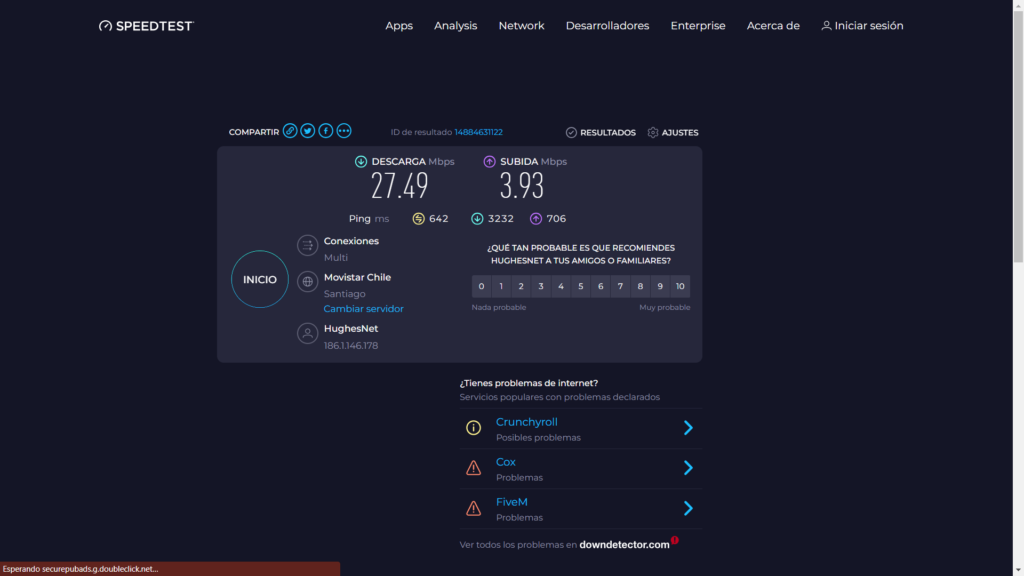Click Cambiar servidor link

(x=363, y=309)
